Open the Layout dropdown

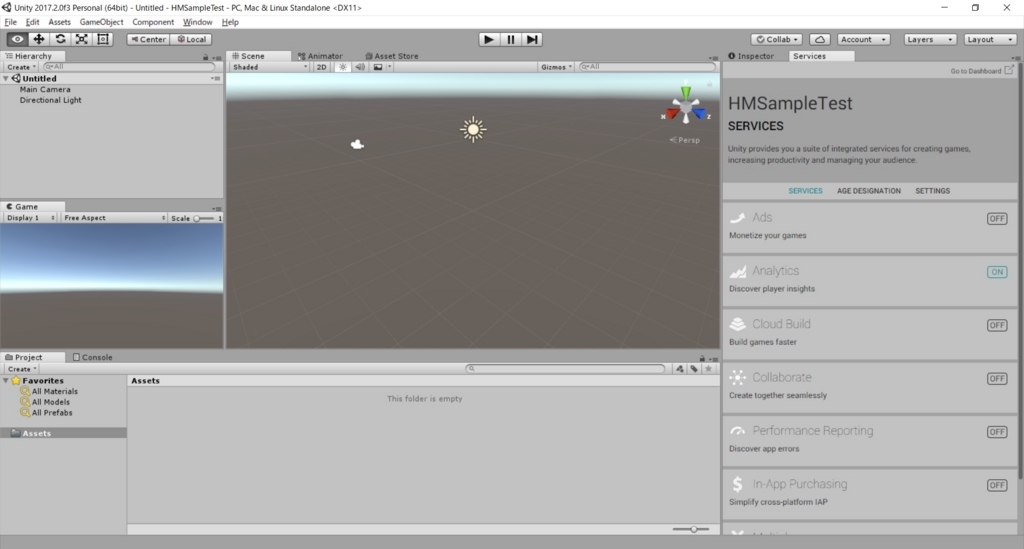[990, 39]
